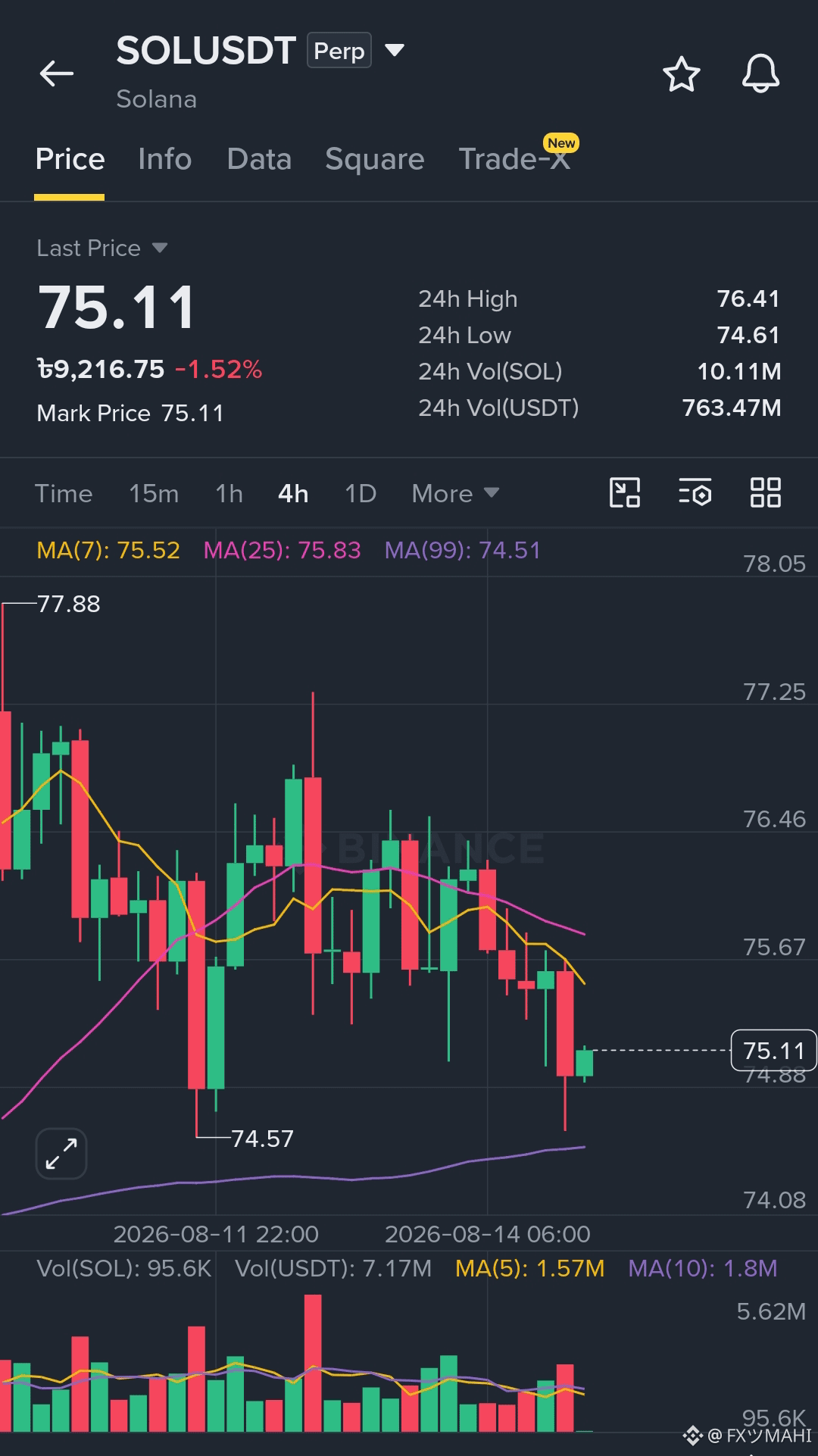This screenshot has width=818, height=1456.
Task: Tap the volume MA(5): 1.57M label
Action: coord(530,1269)
